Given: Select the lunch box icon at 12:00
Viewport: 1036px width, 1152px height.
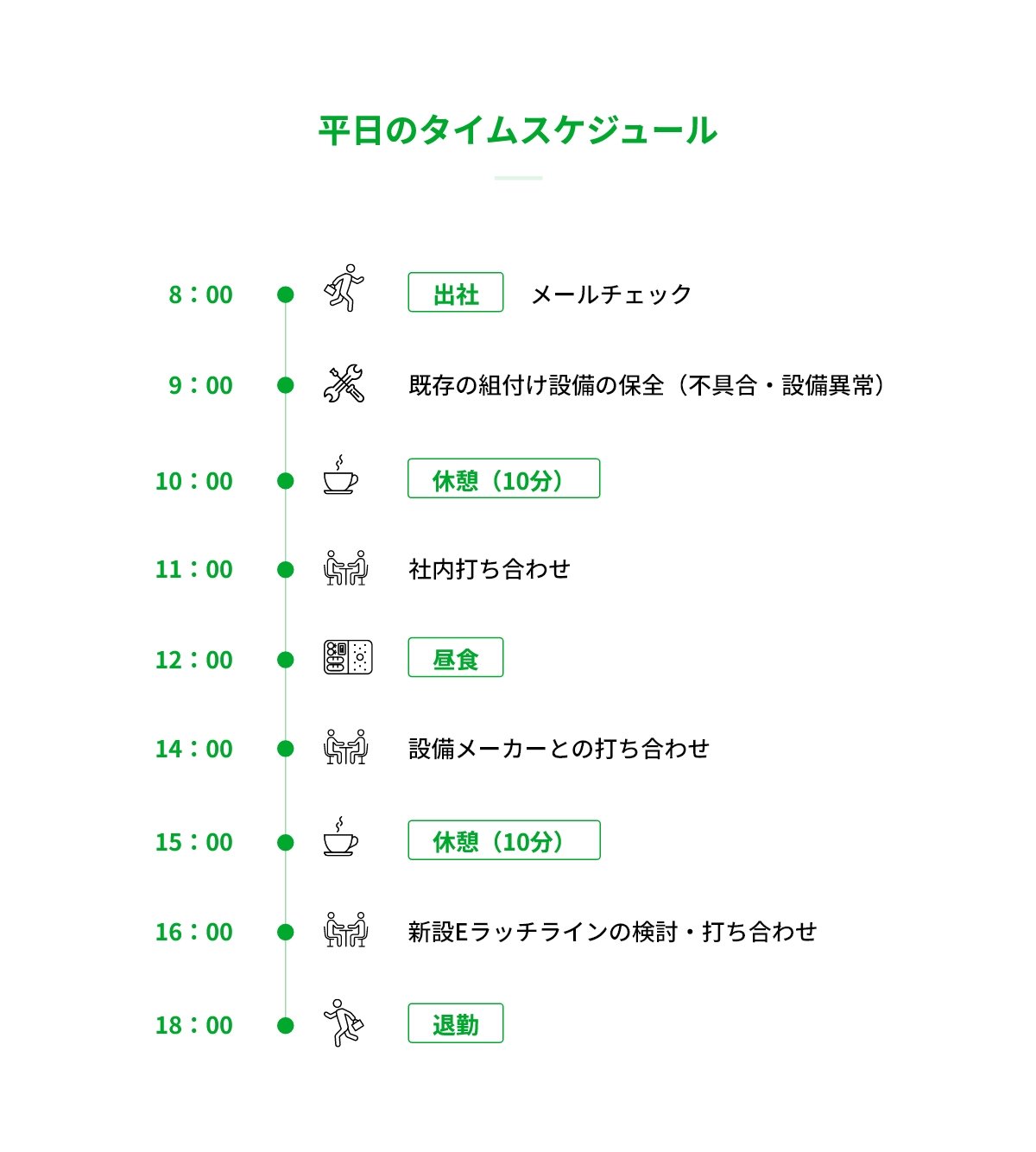Looking at the screenshot, I should (x=348, y=657).
